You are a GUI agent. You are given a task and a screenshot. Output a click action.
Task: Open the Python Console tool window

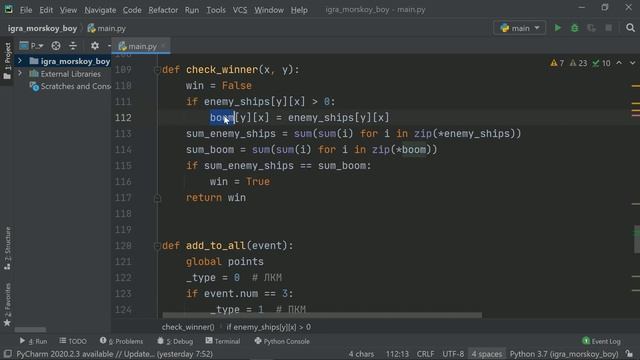point(282,341)
